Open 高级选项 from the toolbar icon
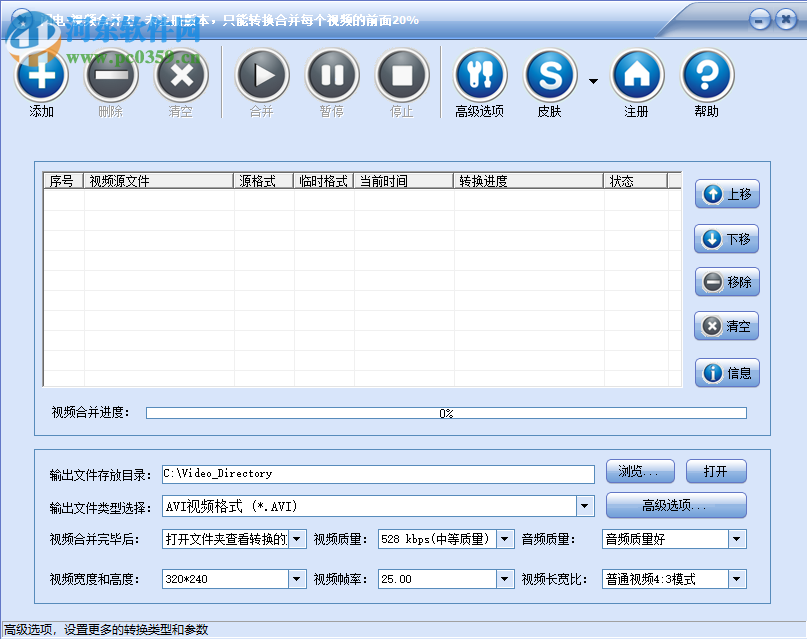The width and height of the screenshot is (807, 639). [480, 75]
